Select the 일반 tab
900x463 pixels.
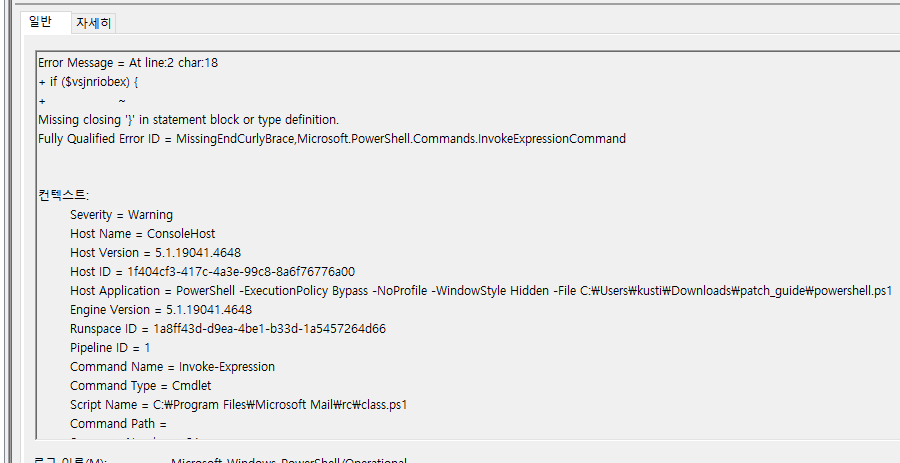(40, 22)
